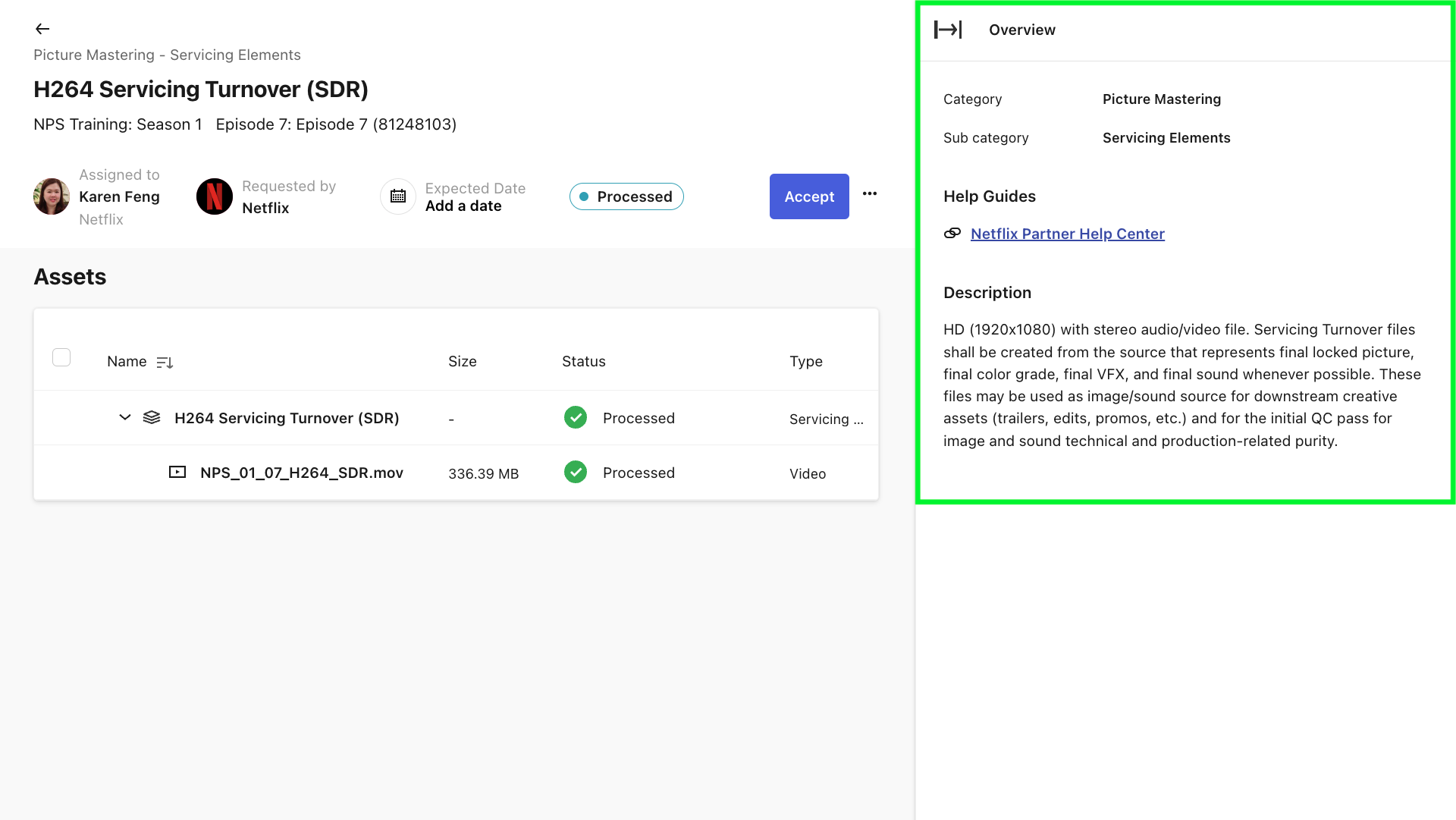Image resolution: width=1456 pixels, height=820 pixels.
Task: Click the Overview panel title
Action: [1022, 30]
